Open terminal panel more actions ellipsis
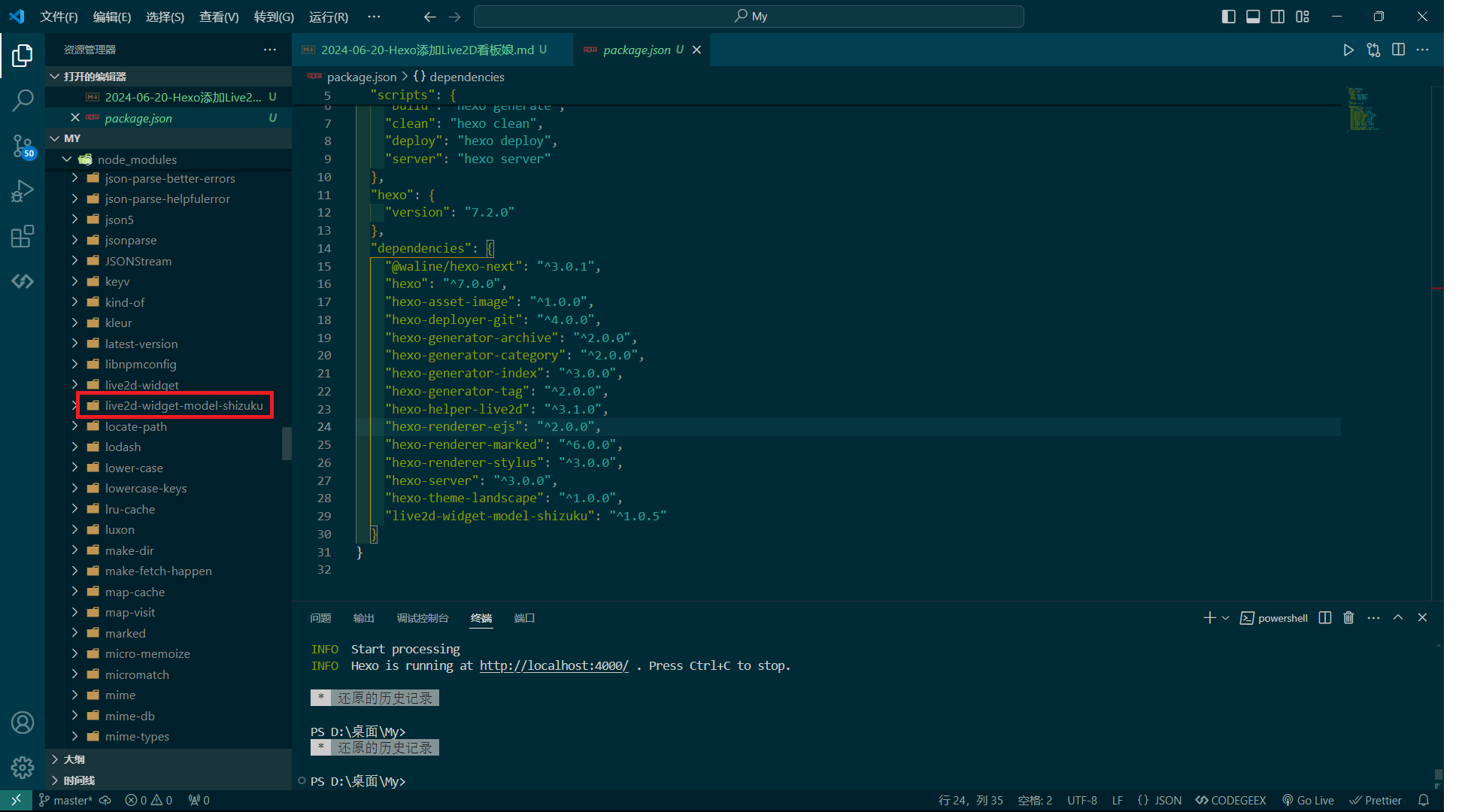 (x=1373, y=617)
